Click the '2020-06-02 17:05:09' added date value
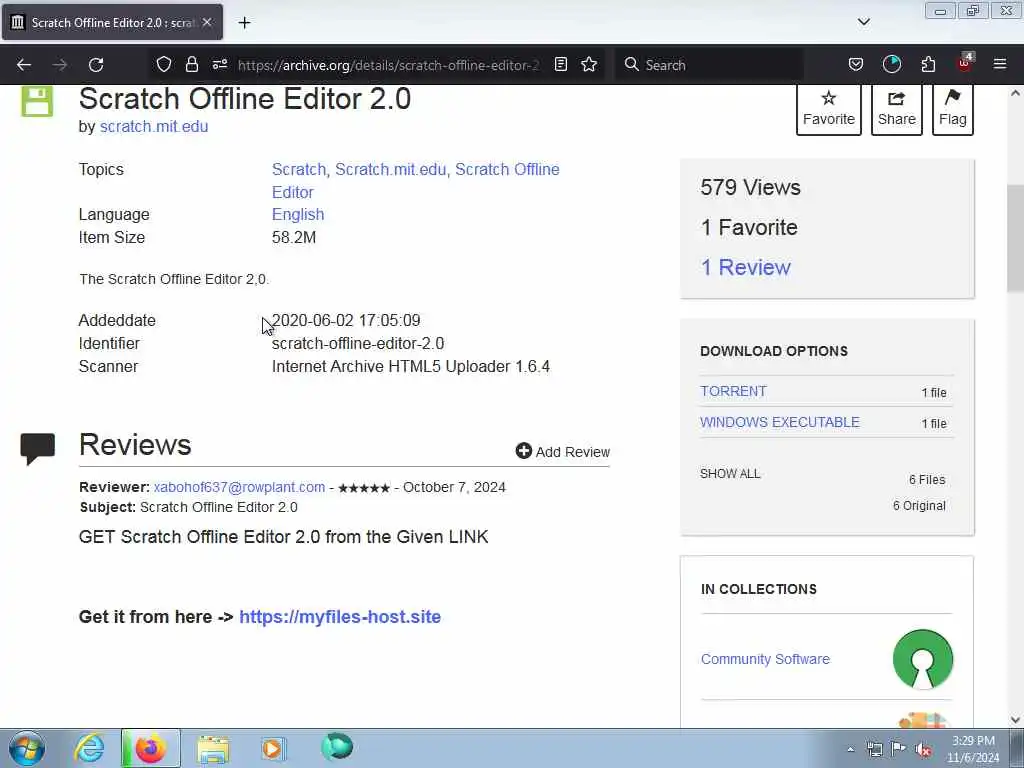 [346, 321]
